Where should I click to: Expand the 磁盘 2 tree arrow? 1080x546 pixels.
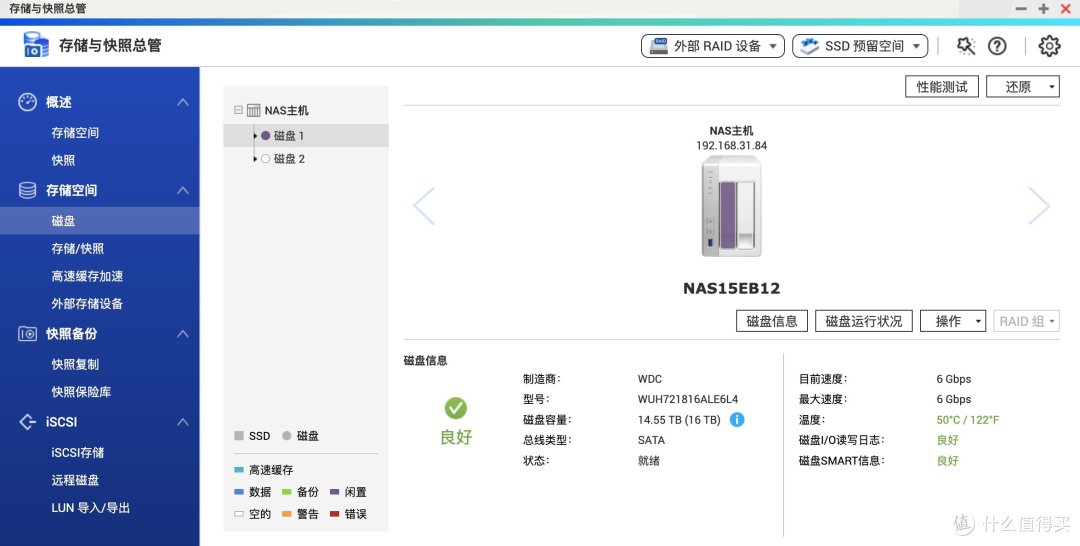pos(256,159)
